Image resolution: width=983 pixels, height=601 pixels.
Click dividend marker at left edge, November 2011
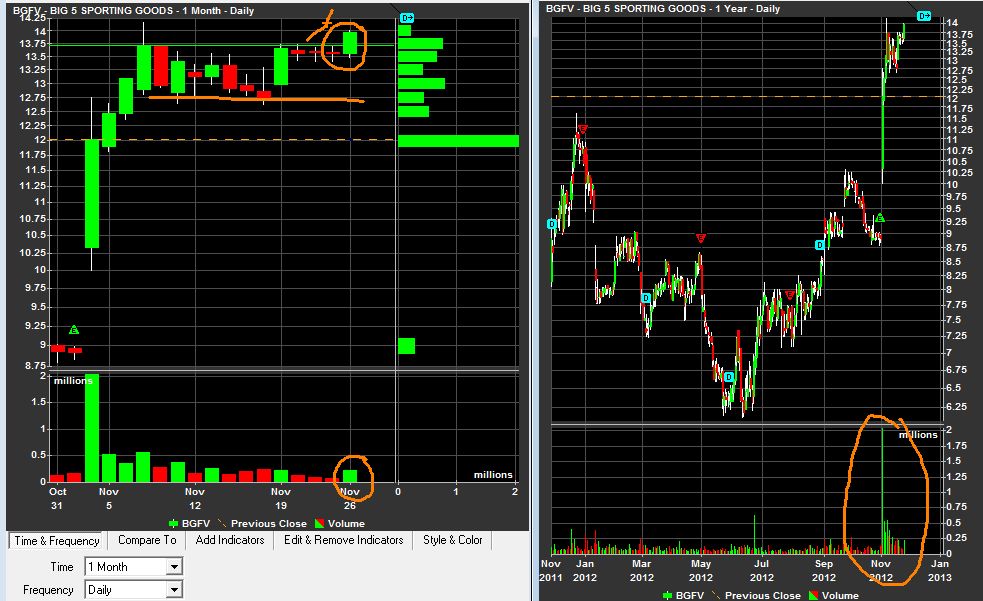tap(552, 224)
